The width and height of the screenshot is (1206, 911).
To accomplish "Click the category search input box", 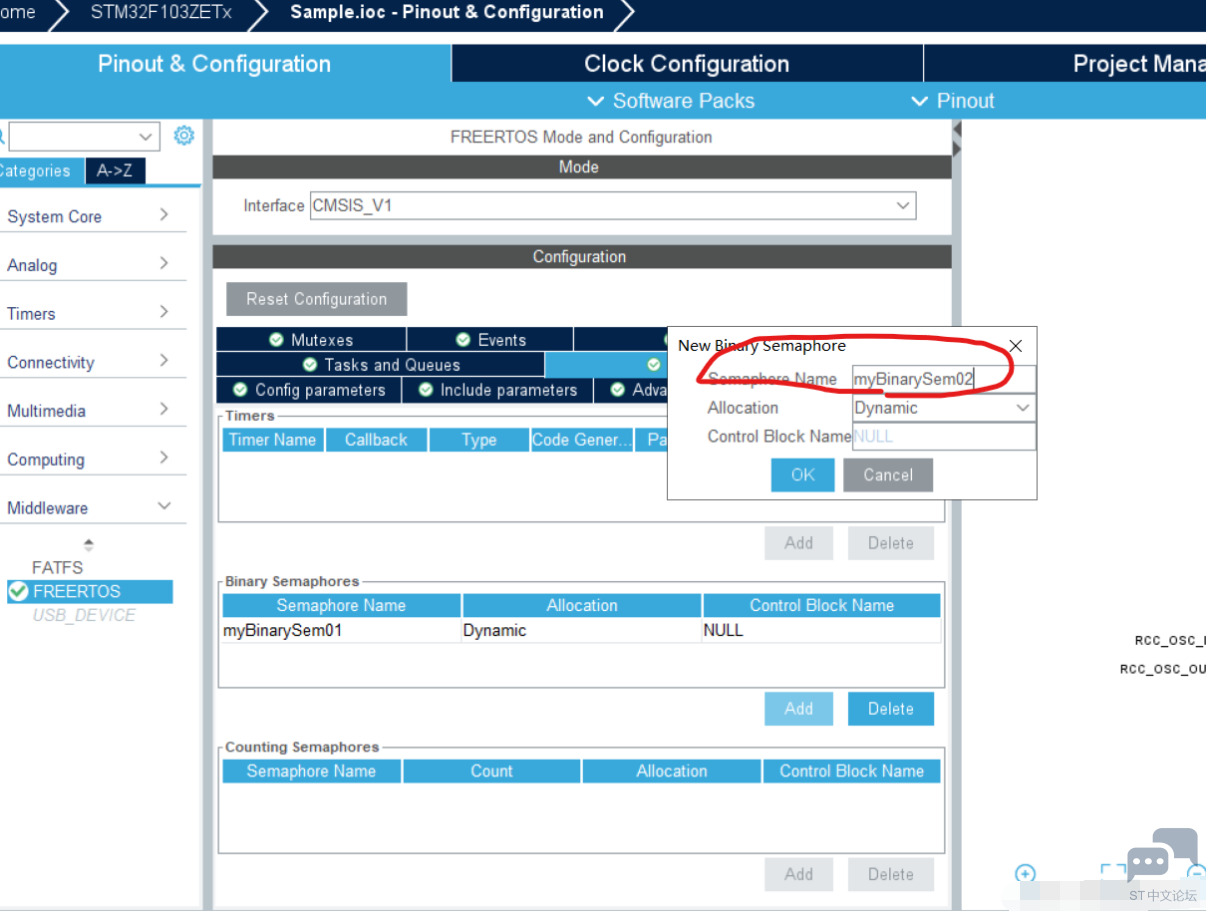I will coord(73,136).
